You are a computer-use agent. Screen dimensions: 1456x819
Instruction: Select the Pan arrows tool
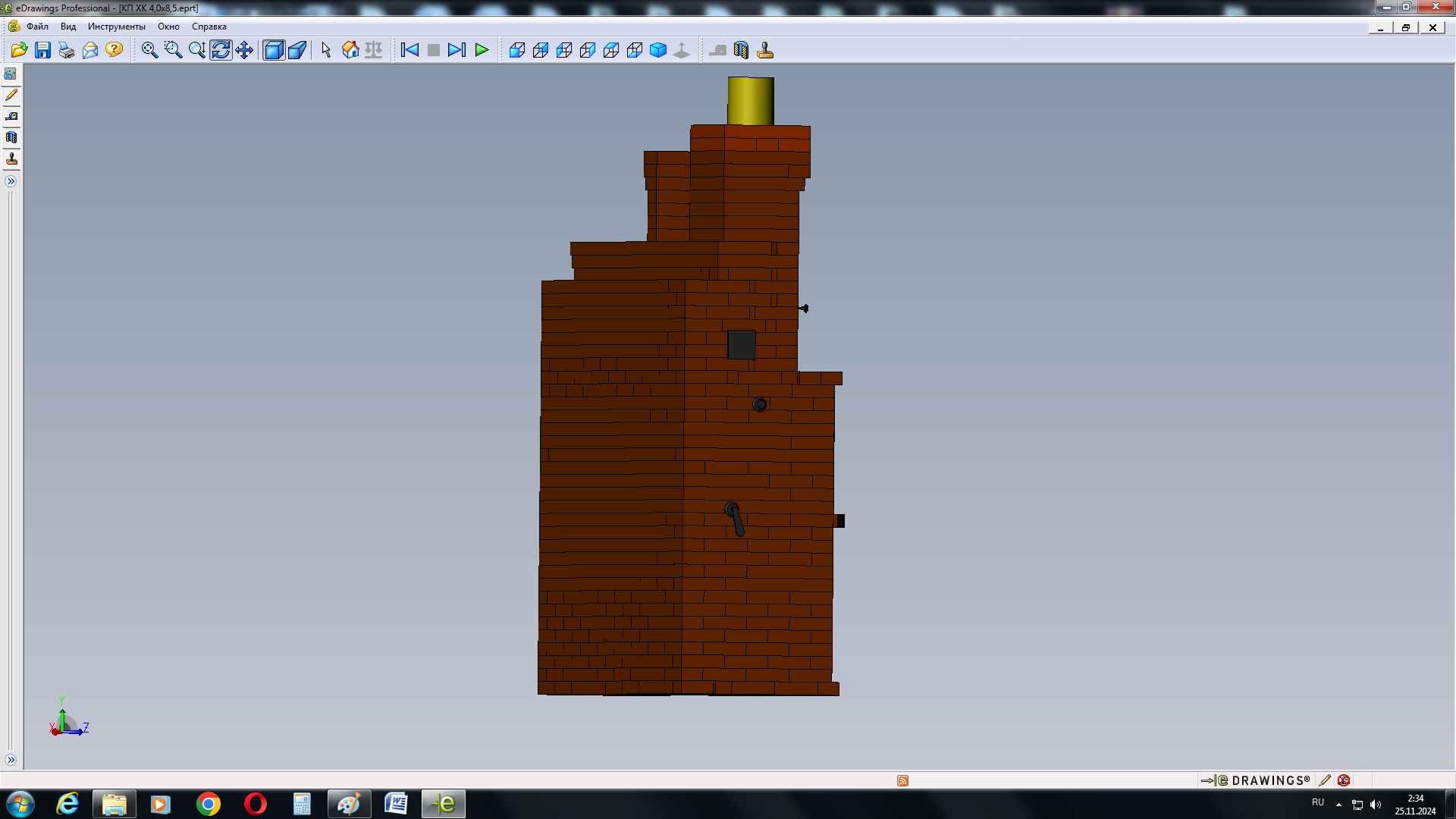click(x=244, y=50)
